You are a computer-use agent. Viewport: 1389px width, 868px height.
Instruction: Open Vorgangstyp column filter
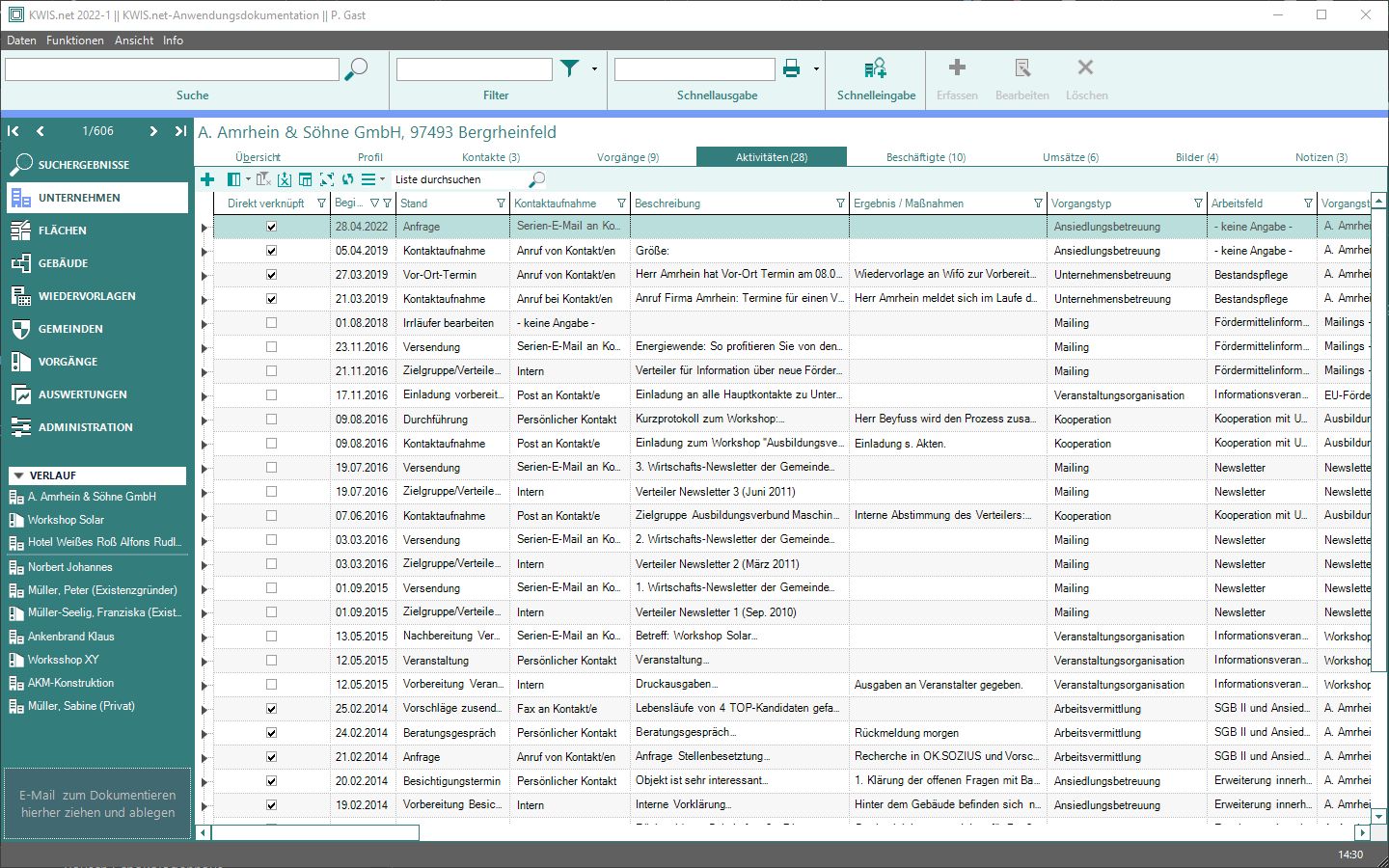point(1198,203)
